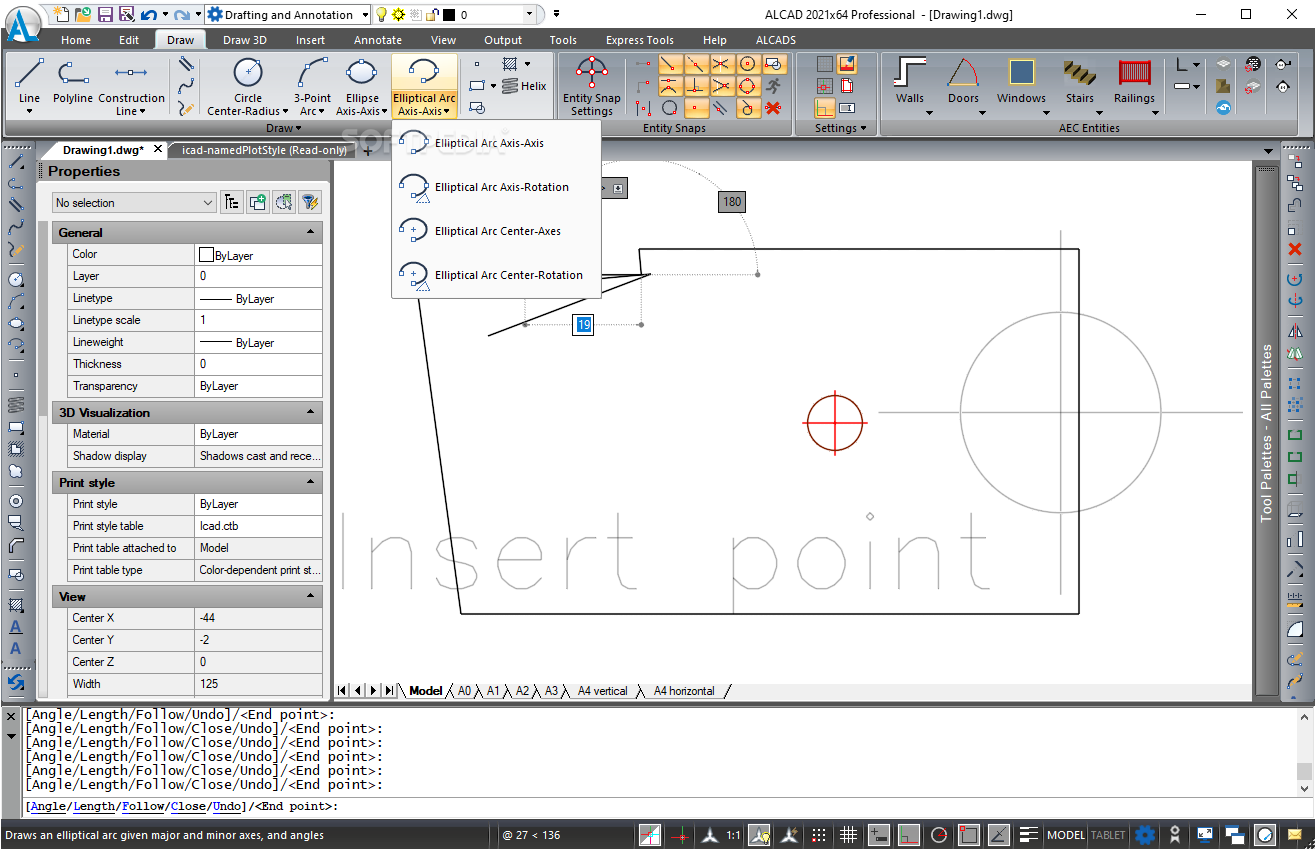Image resolution: width=1316 pixels, height=850 pixels.
Task: Toggle MODEL space button in status bar
Action: [1066, 835]
